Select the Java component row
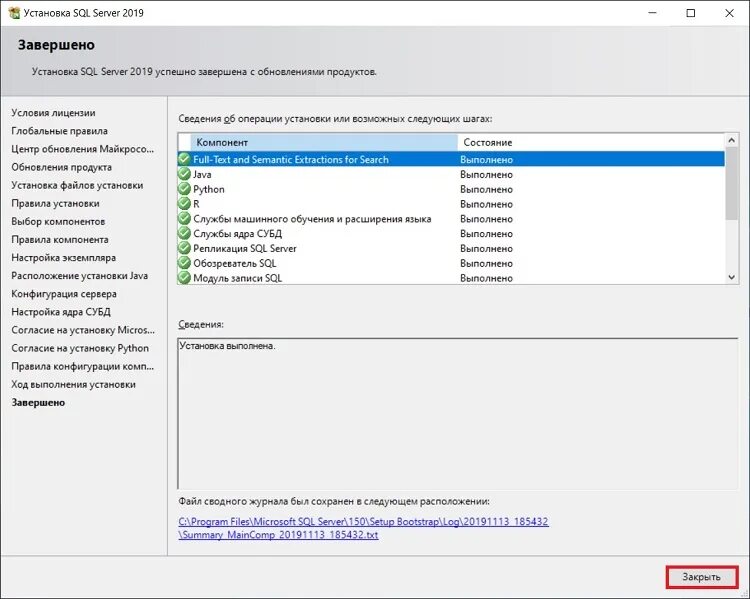Image resolution: width=750 pixels, height=599 pixels. (451, 174)
